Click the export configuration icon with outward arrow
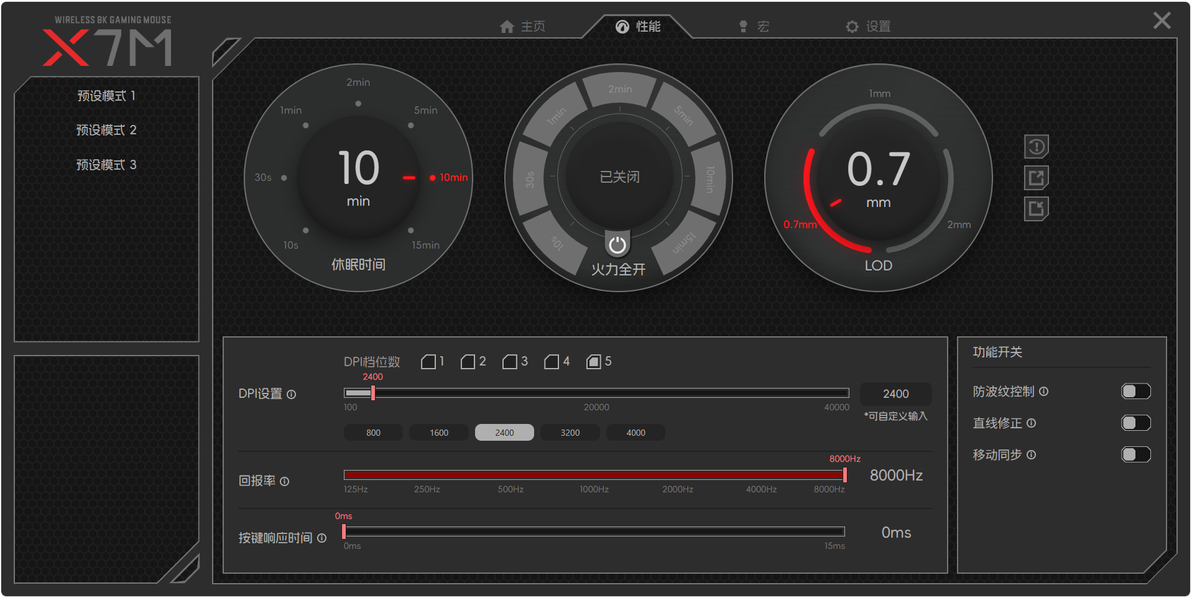1192x598 pixels. coord(1036,177)
